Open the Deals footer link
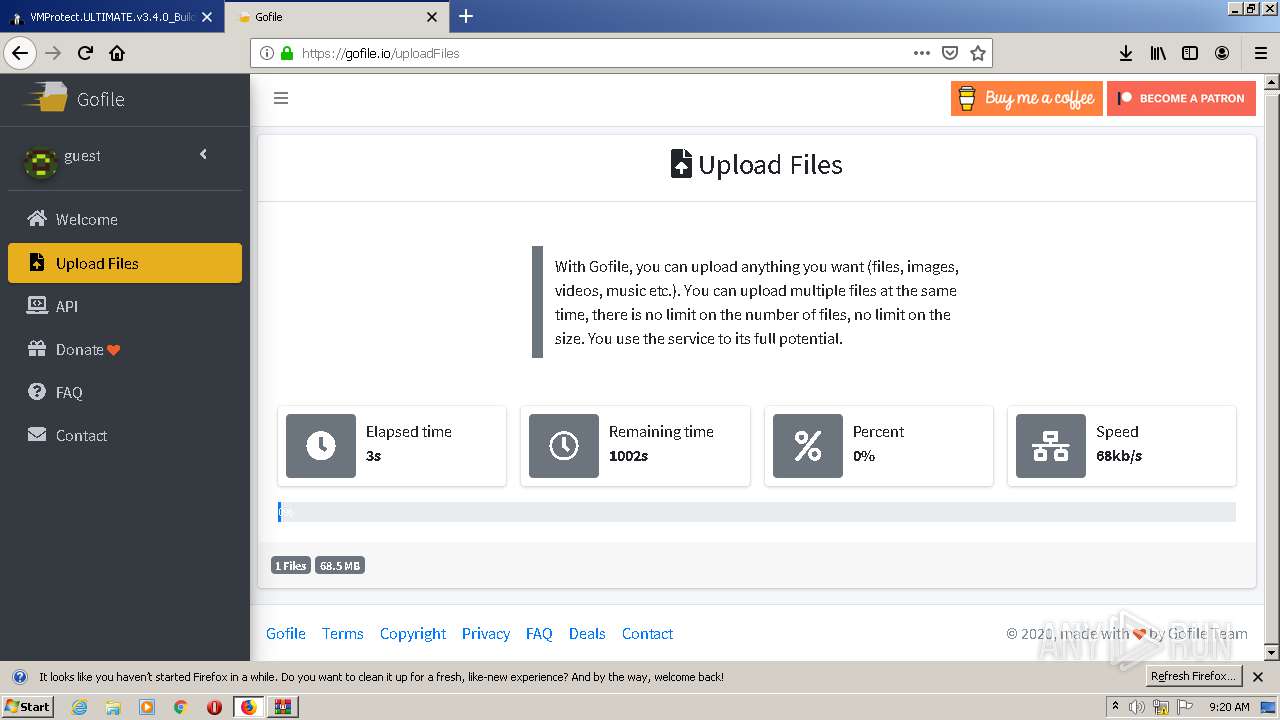This screenshot has height=720, width=1280. (x=587, y=633)
